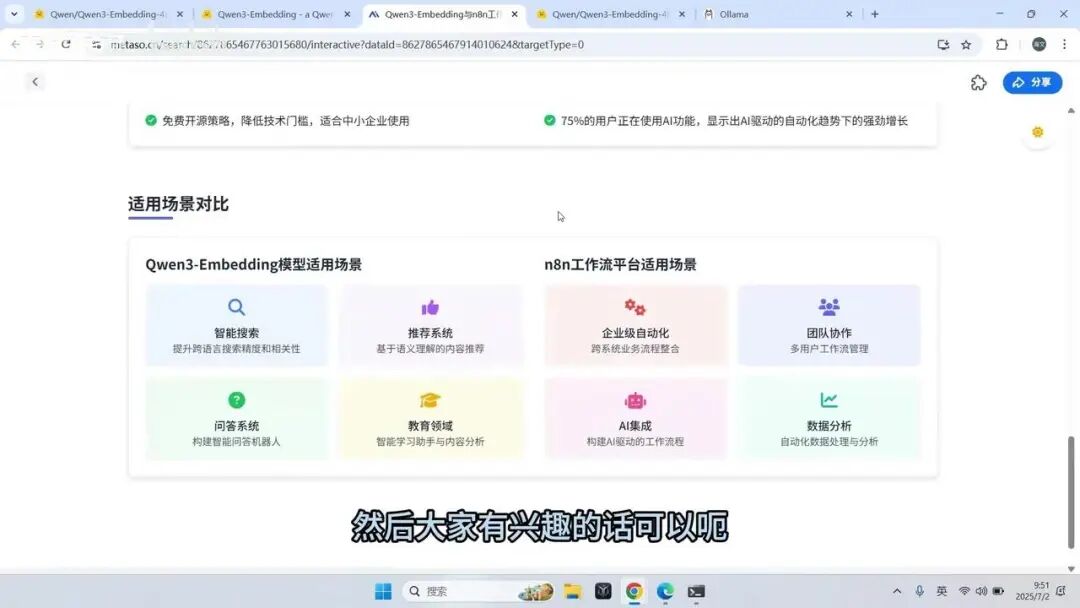Click the AI集成 robot icon

pyautogui.click(x=635, y=400)
